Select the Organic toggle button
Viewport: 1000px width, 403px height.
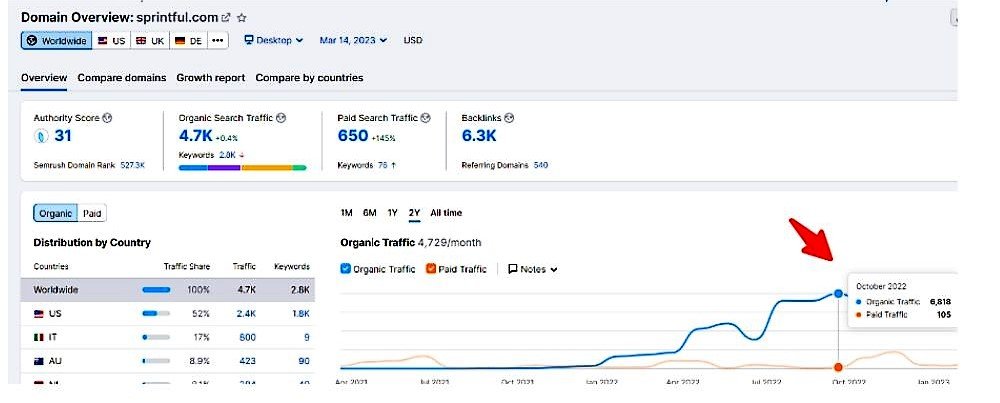tap(55, 214)
